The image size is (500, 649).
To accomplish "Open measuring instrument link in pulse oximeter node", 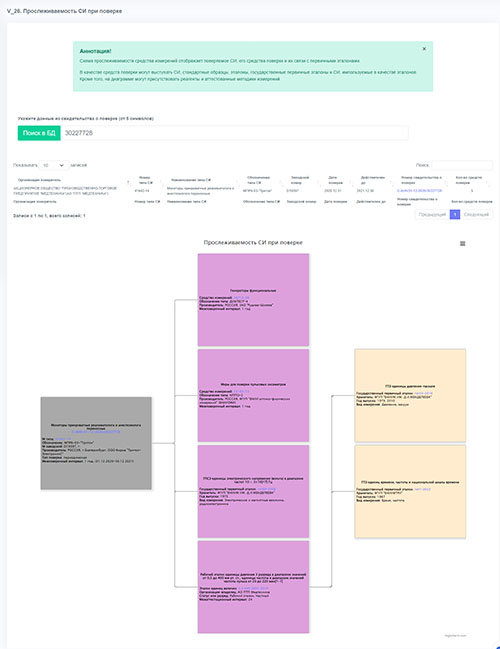I will pos(241,392).
